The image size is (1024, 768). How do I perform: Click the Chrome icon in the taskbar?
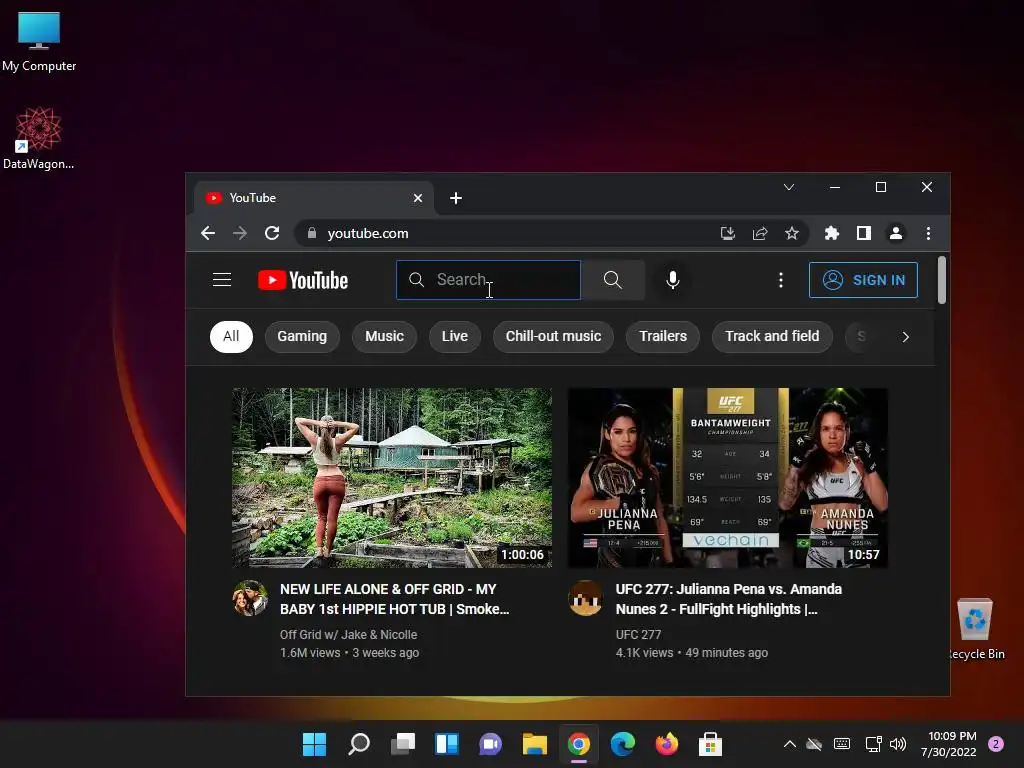click(x=579, y=744)
